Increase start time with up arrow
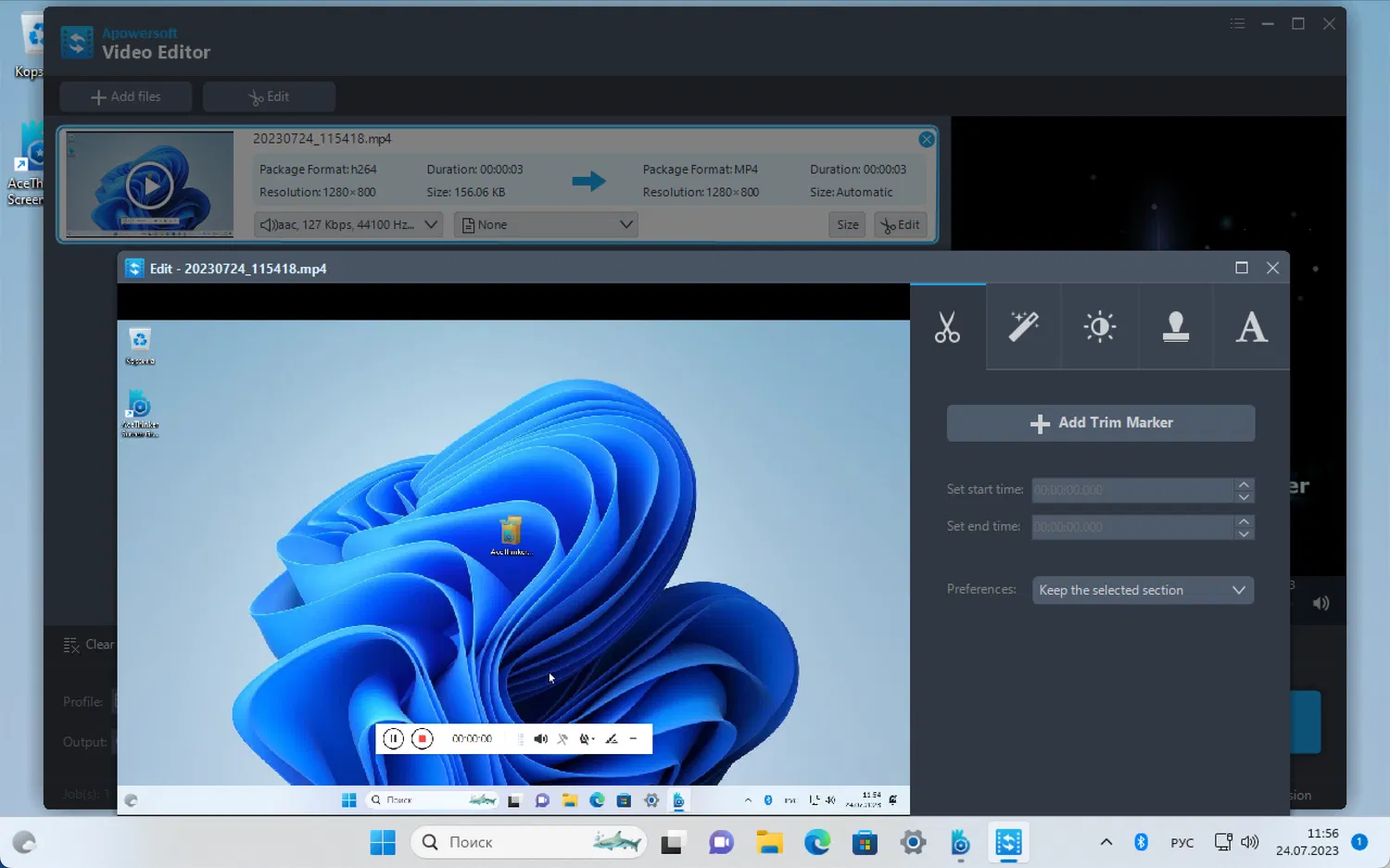Viewport: 1390px width, 868px height. click(x=1245, y=484)
